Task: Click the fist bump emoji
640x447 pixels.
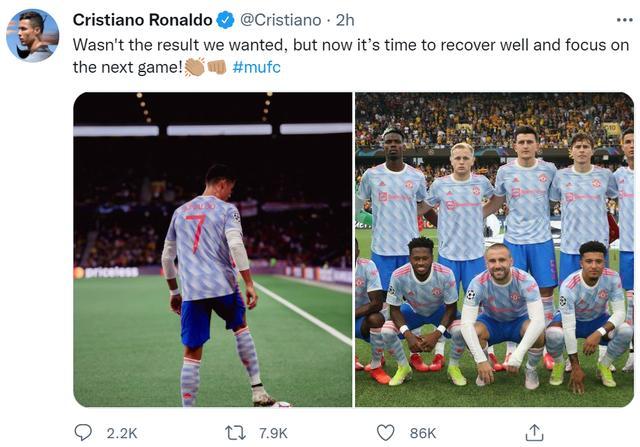Action: (x=216, y=67)
